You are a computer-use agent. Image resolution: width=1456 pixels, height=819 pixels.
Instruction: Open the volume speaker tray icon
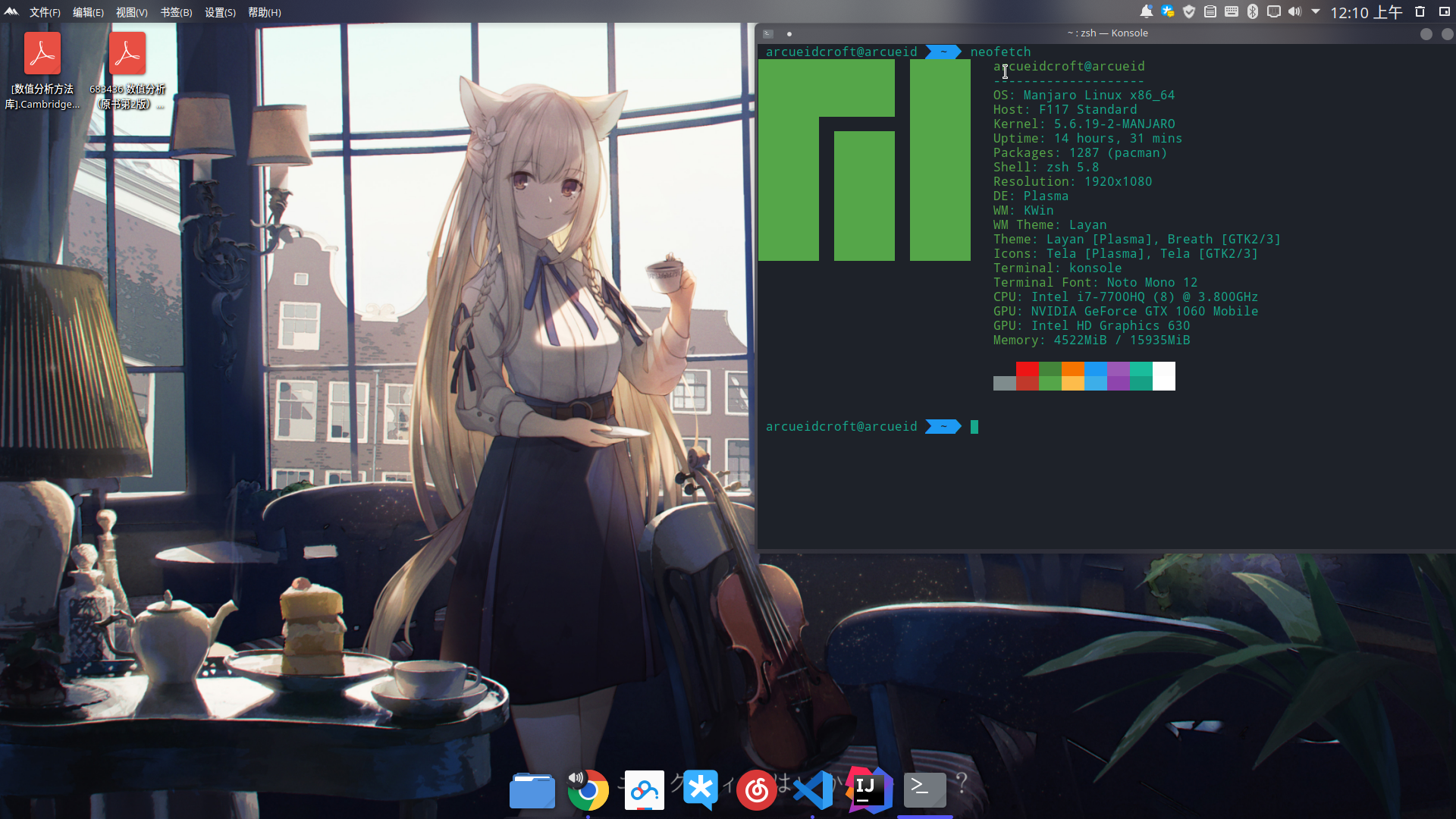click(1294, 11)
